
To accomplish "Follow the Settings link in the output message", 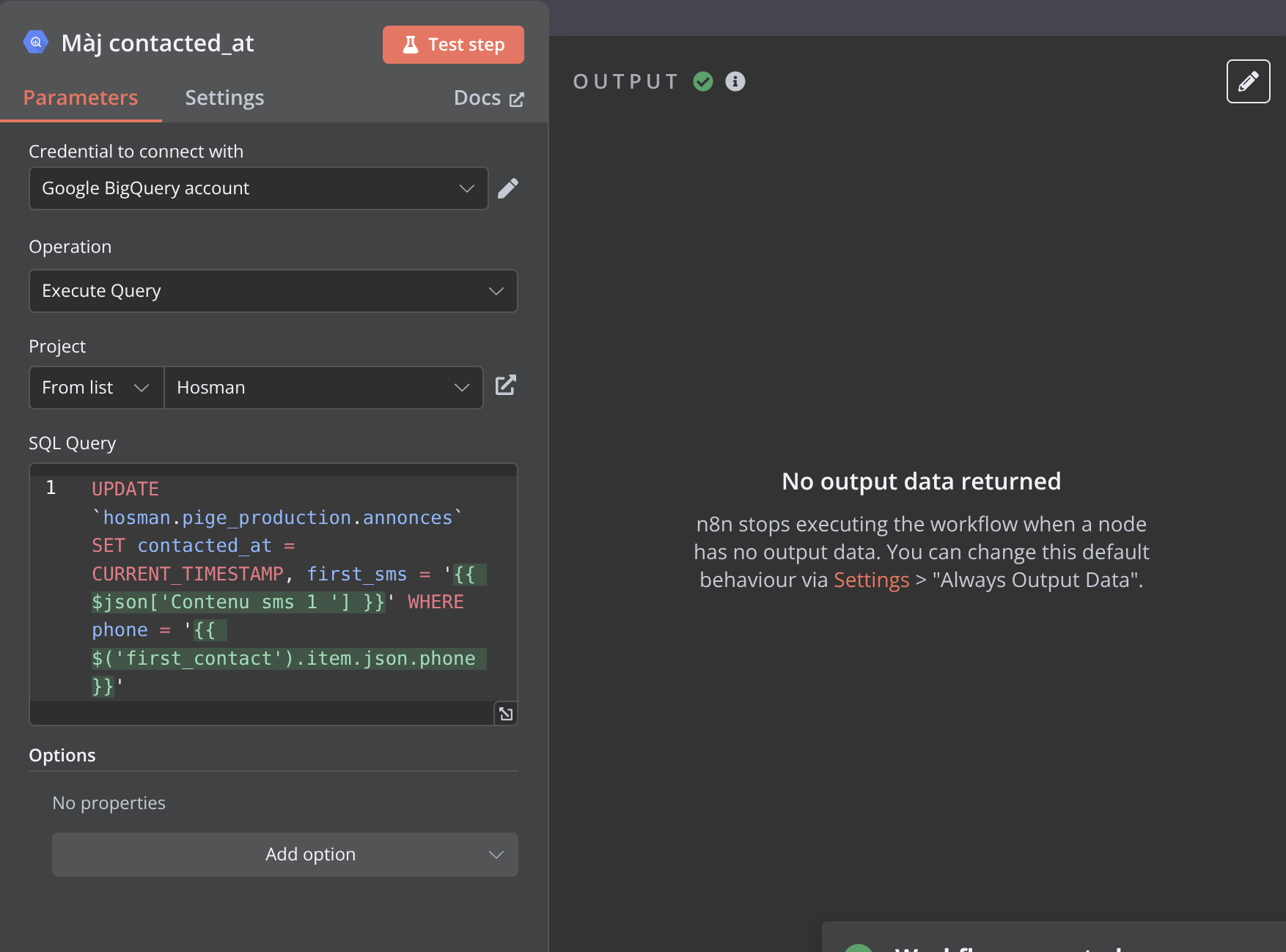I will (871, 580).
